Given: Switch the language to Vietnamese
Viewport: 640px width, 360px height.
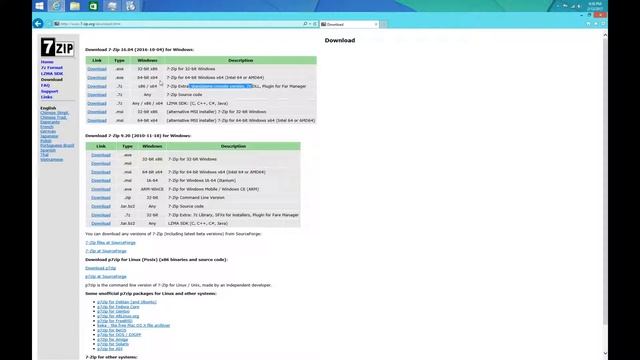Looking at the screenshot, I should [x=51, y=160].
